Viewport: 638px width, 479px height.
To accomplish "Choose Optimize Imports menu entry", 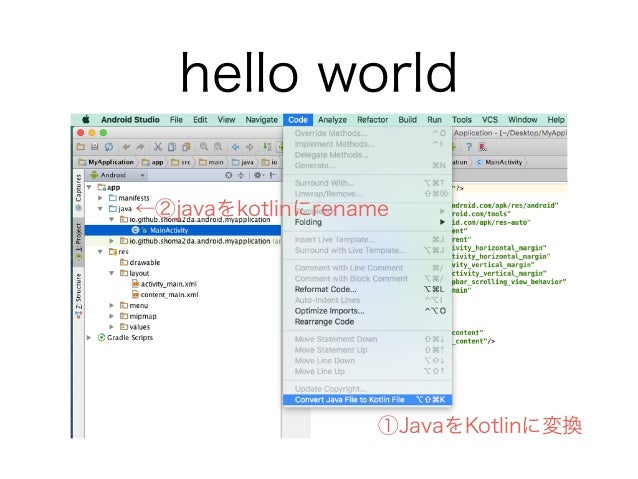I will pyautogui.click(x=367, y=311).
